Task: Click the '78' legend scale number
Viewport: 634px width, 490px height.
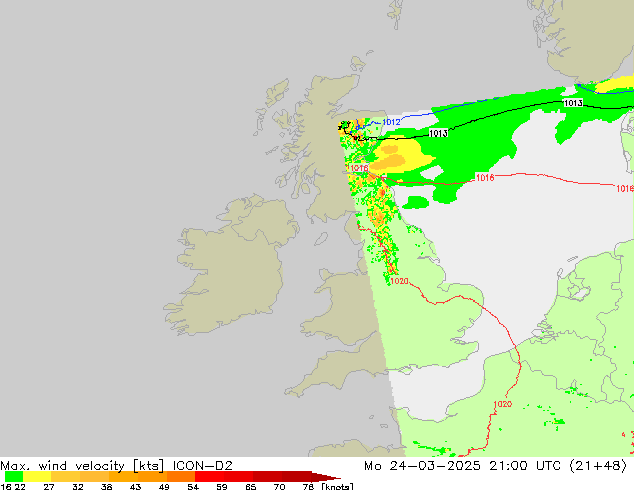Action: [x=308, y=486]
